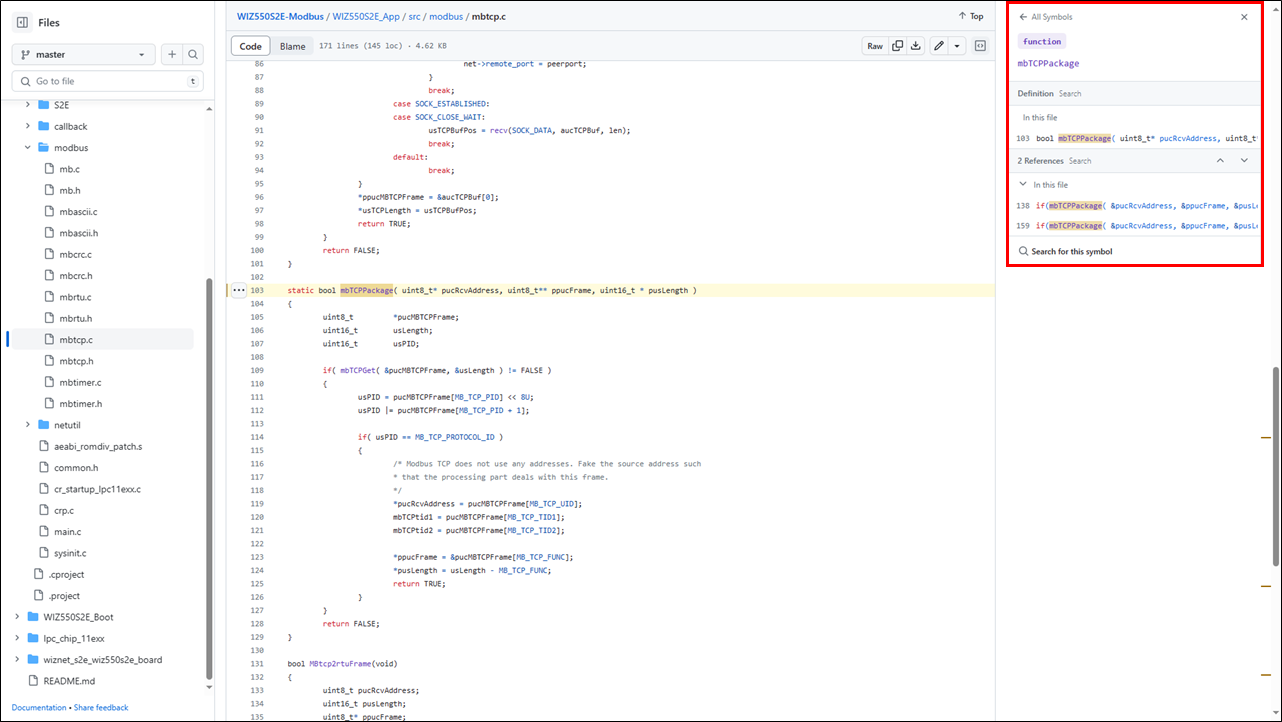Switch to the Blame tab
Viewport: 1282px width, 722px height.
pyautogui.click(x=292, y=46)
